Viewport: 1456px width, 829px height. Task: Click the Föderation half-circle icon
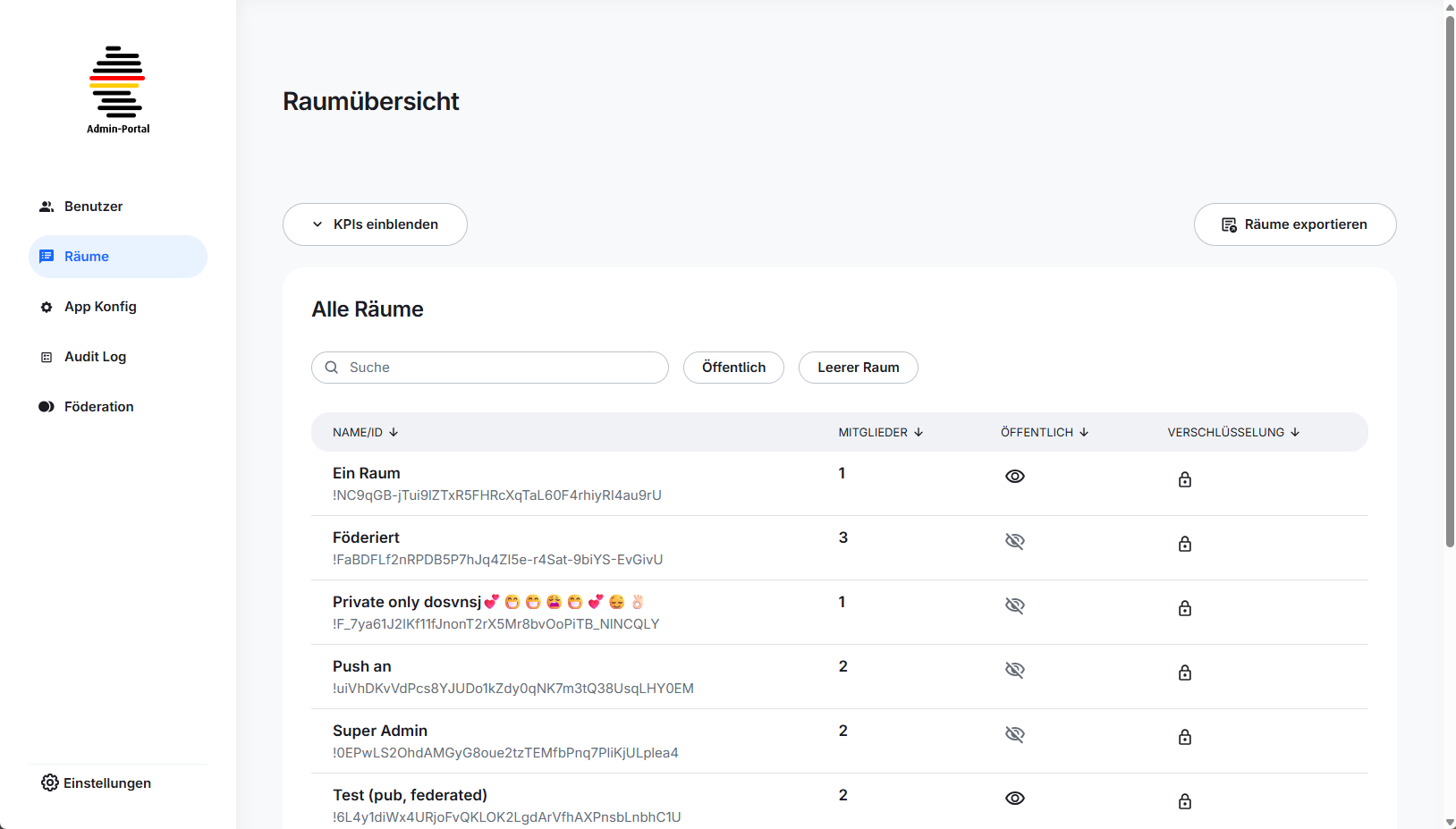click(x=47, y=407)
